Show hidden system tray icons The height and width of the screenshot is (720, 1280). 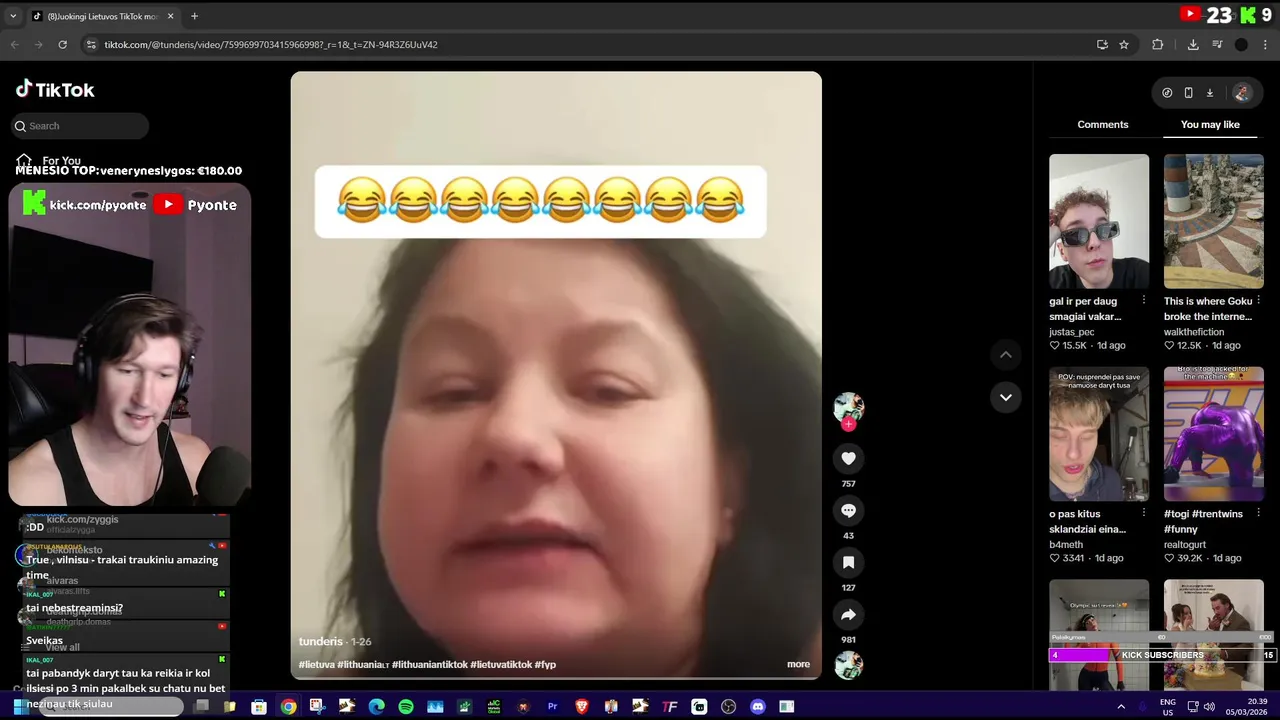[x=1120, y=706]
